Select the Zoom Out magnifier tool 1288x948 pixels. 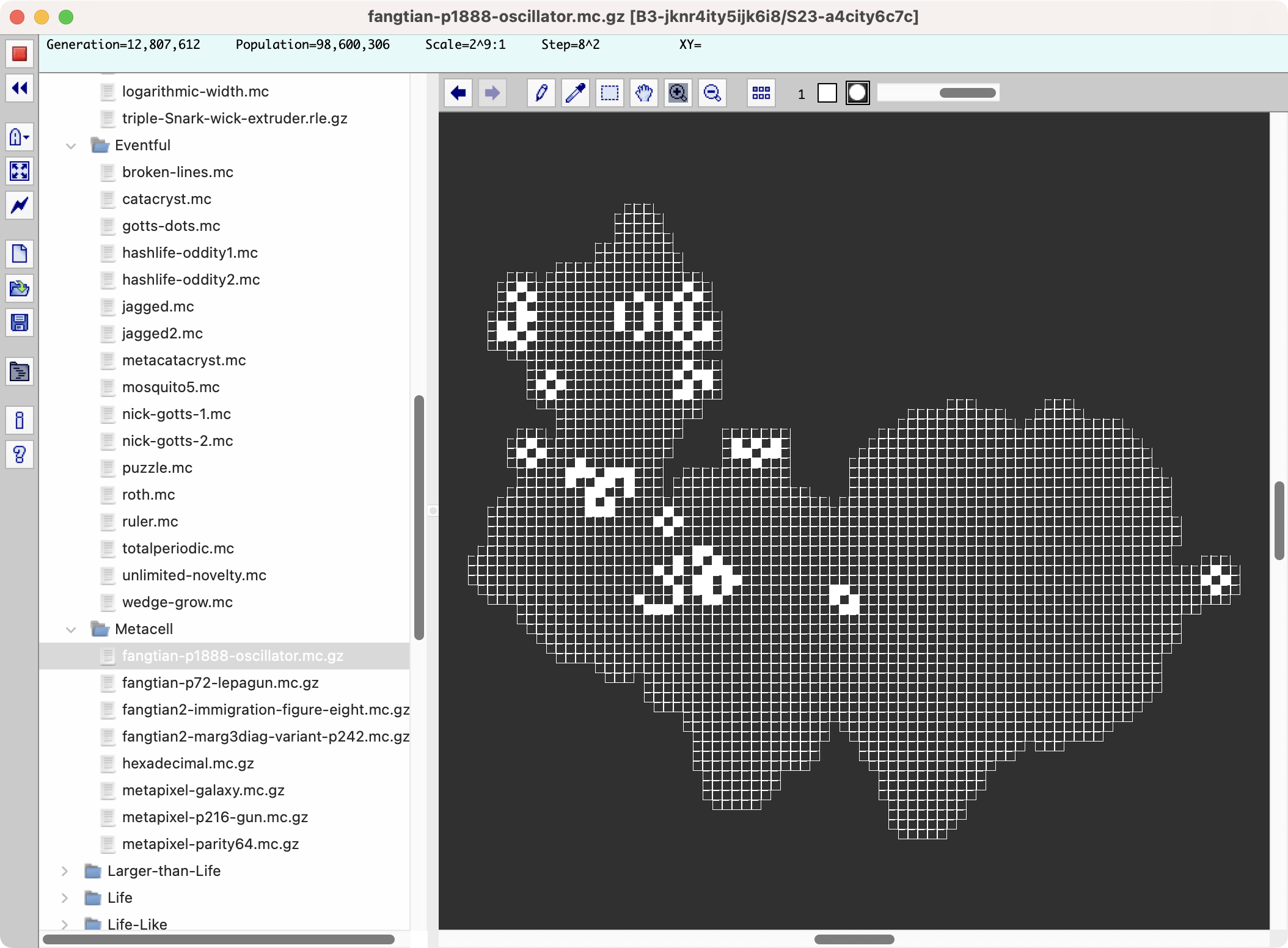712,93
